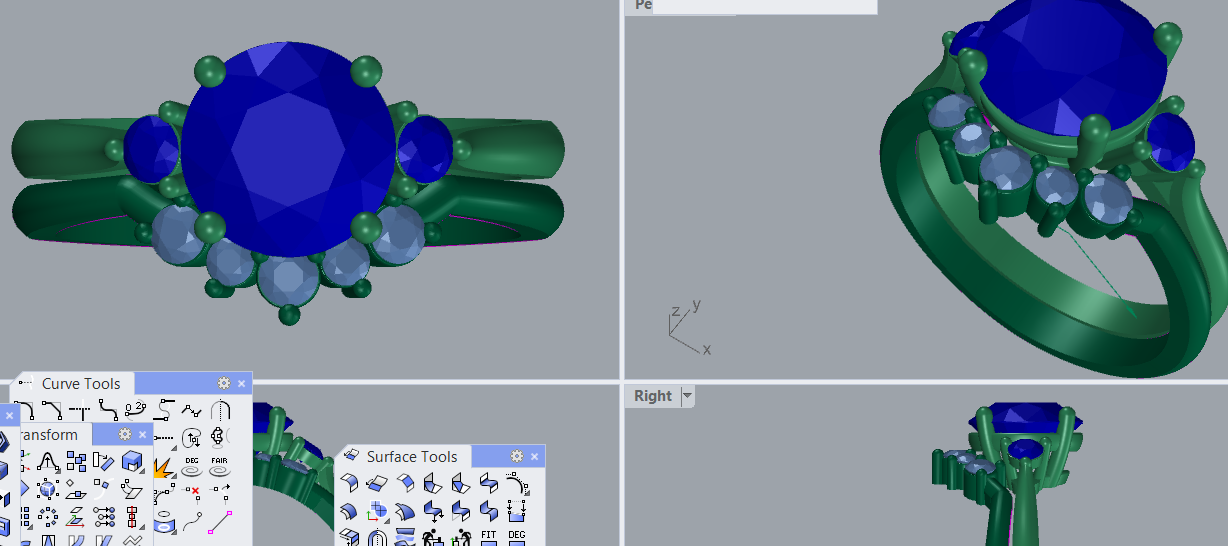Close the Surface Tools floating panel
This screenshot has height=546, width=1228.
[534, 457]
